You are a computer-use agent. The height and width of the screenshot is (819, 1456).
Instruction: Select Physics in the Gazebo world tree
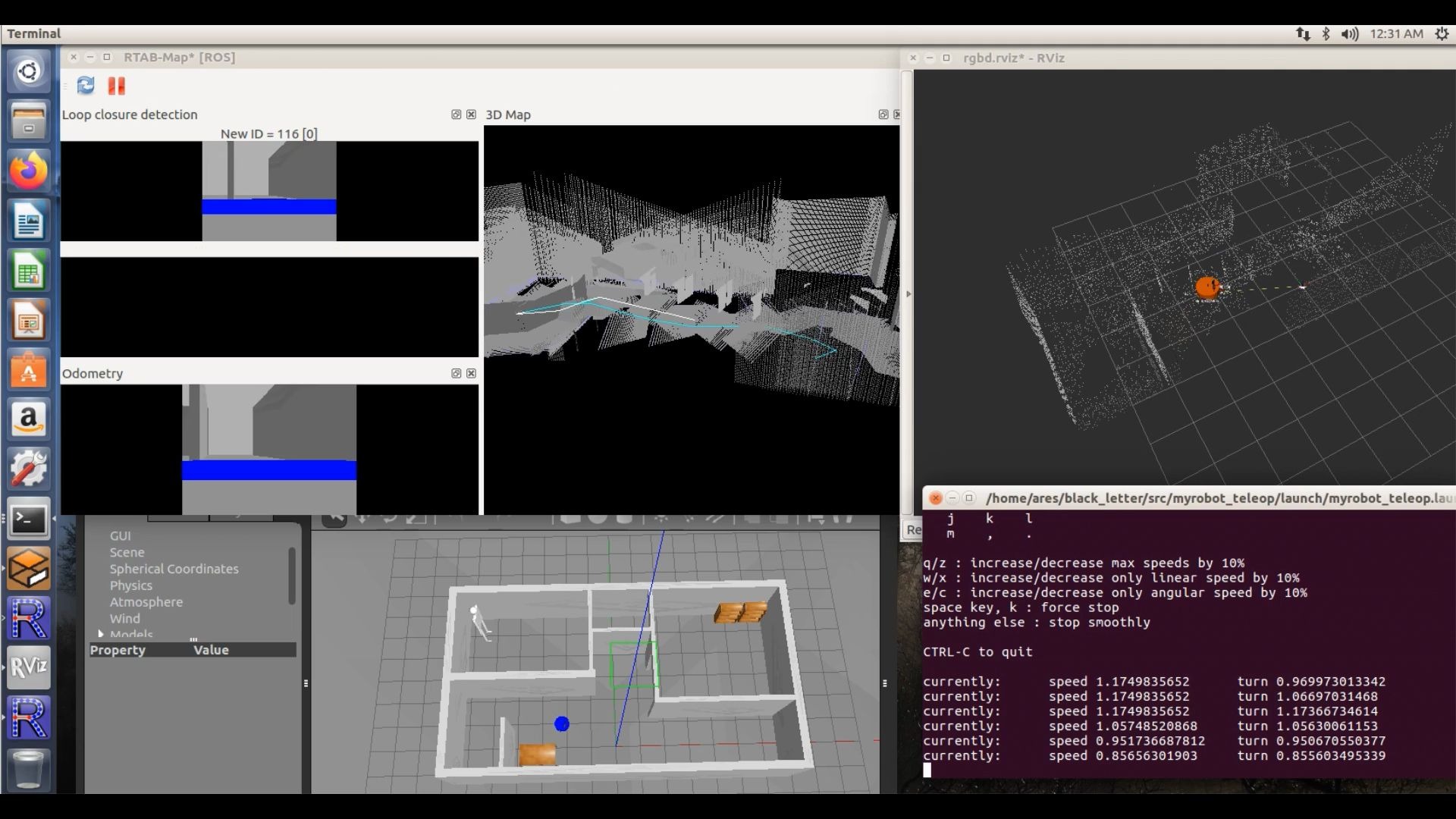(130, 585)
